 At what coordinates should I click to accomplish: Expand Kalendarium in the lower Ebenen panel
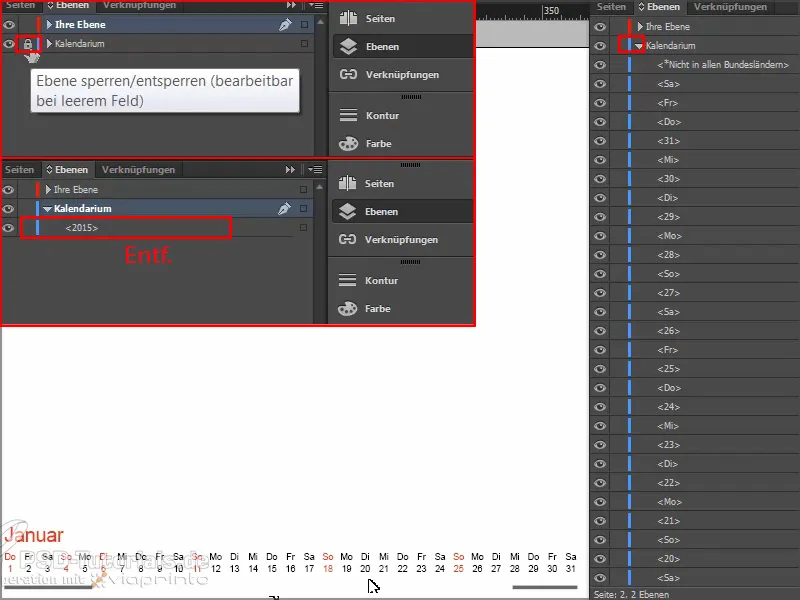tap(47, 208)
